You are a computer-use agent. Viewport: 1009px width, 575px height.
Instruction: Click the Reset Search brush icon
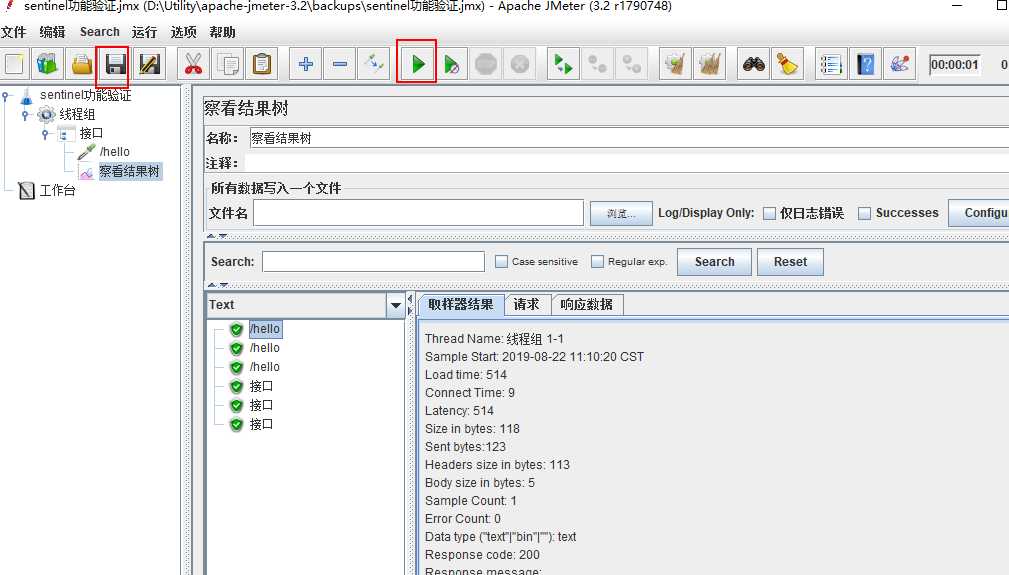tap(788, 64)
